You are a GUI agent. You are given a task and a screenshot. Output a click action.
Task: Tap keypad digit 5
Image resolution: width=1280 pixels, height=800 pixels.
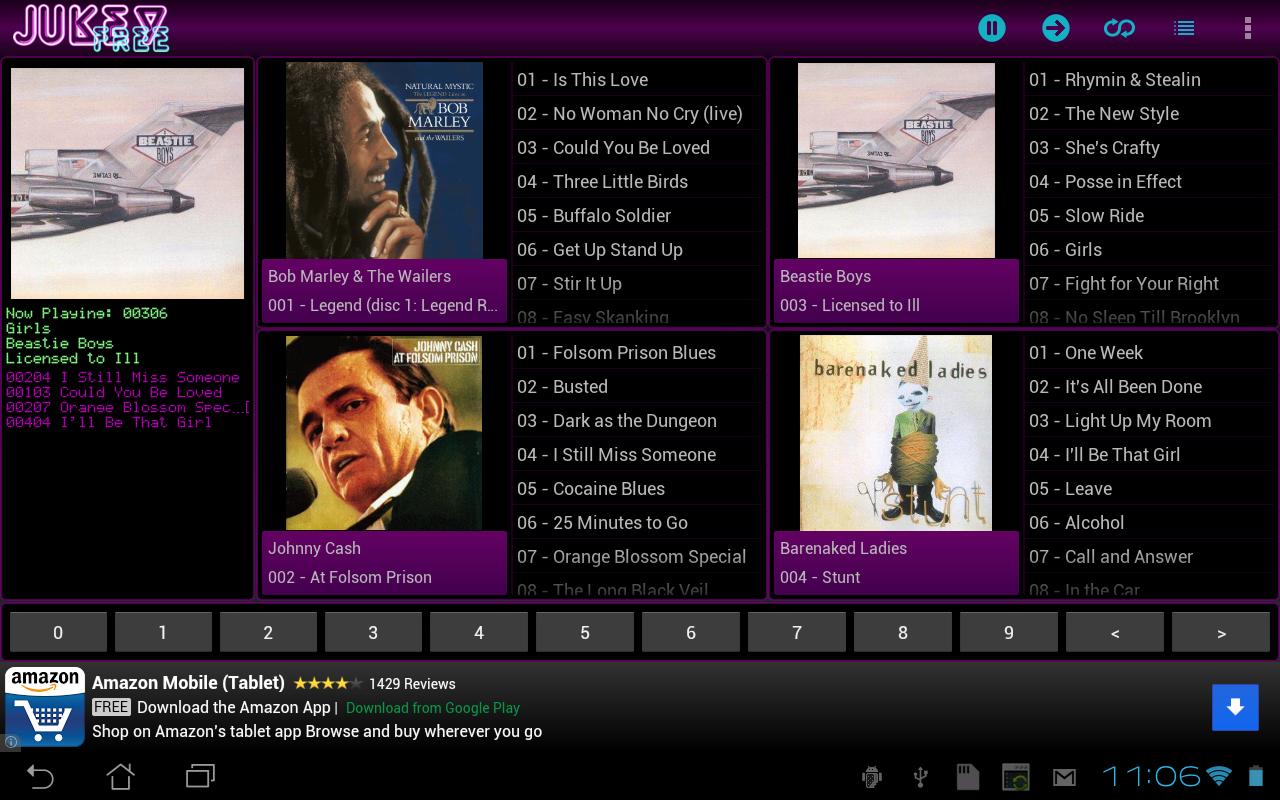click(585, 632)
